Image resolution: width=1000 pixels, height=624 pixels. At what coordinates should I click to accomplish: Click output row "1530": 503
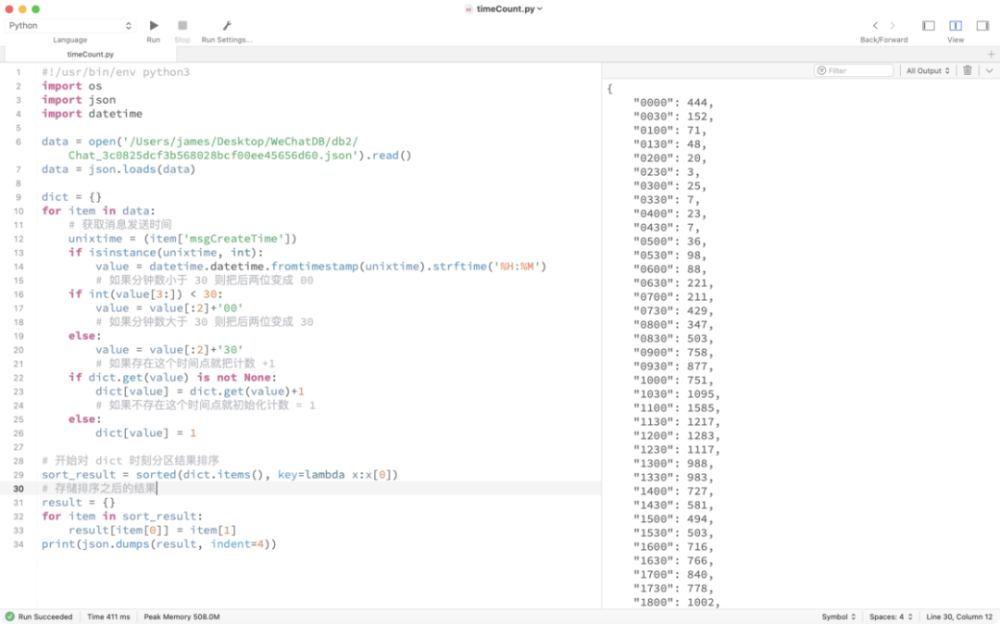673,533
